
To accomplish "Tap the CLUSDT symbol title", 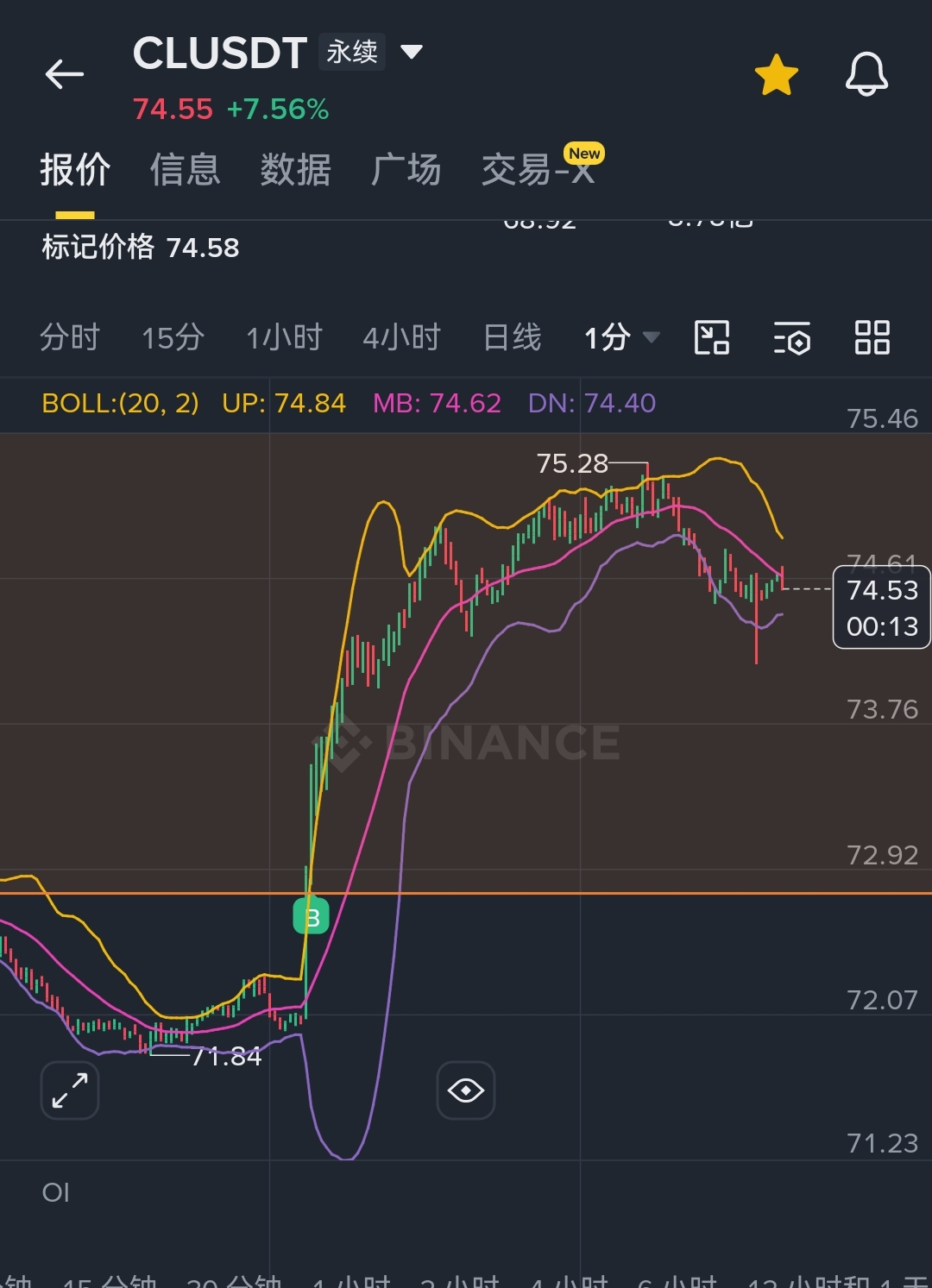I will point(220,53).
